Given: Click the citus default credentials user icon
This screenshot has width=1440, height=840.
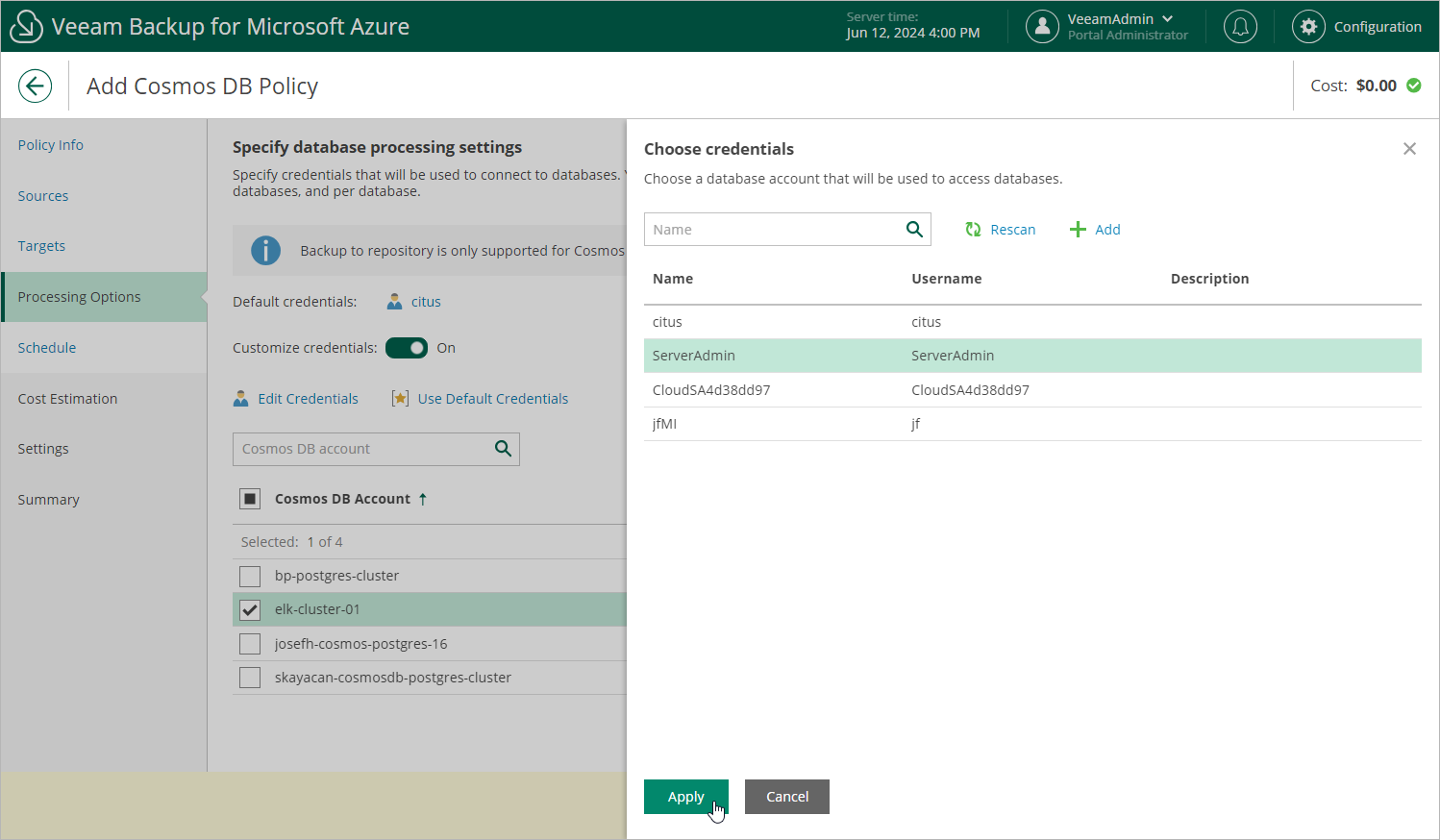Looking at the screenshot, I should click(x=394, y=302).
